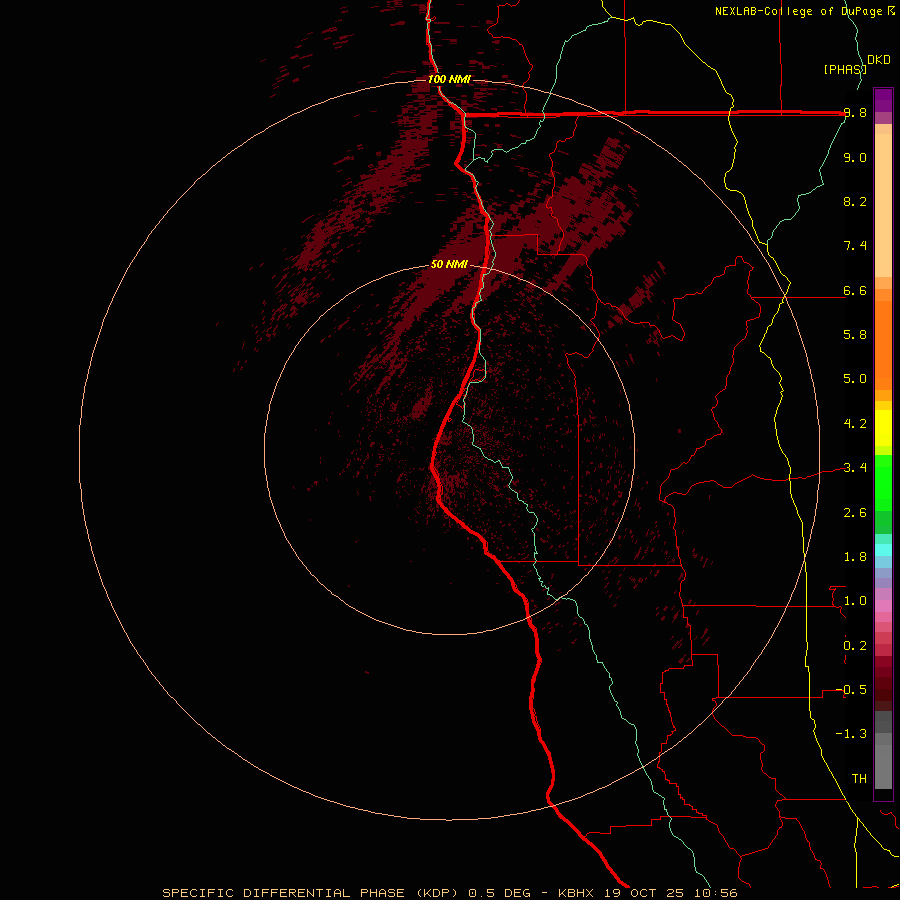This screenshot has width=900, height=900.
Task: Click the 2.6 scale value
Action: (855, 513)
